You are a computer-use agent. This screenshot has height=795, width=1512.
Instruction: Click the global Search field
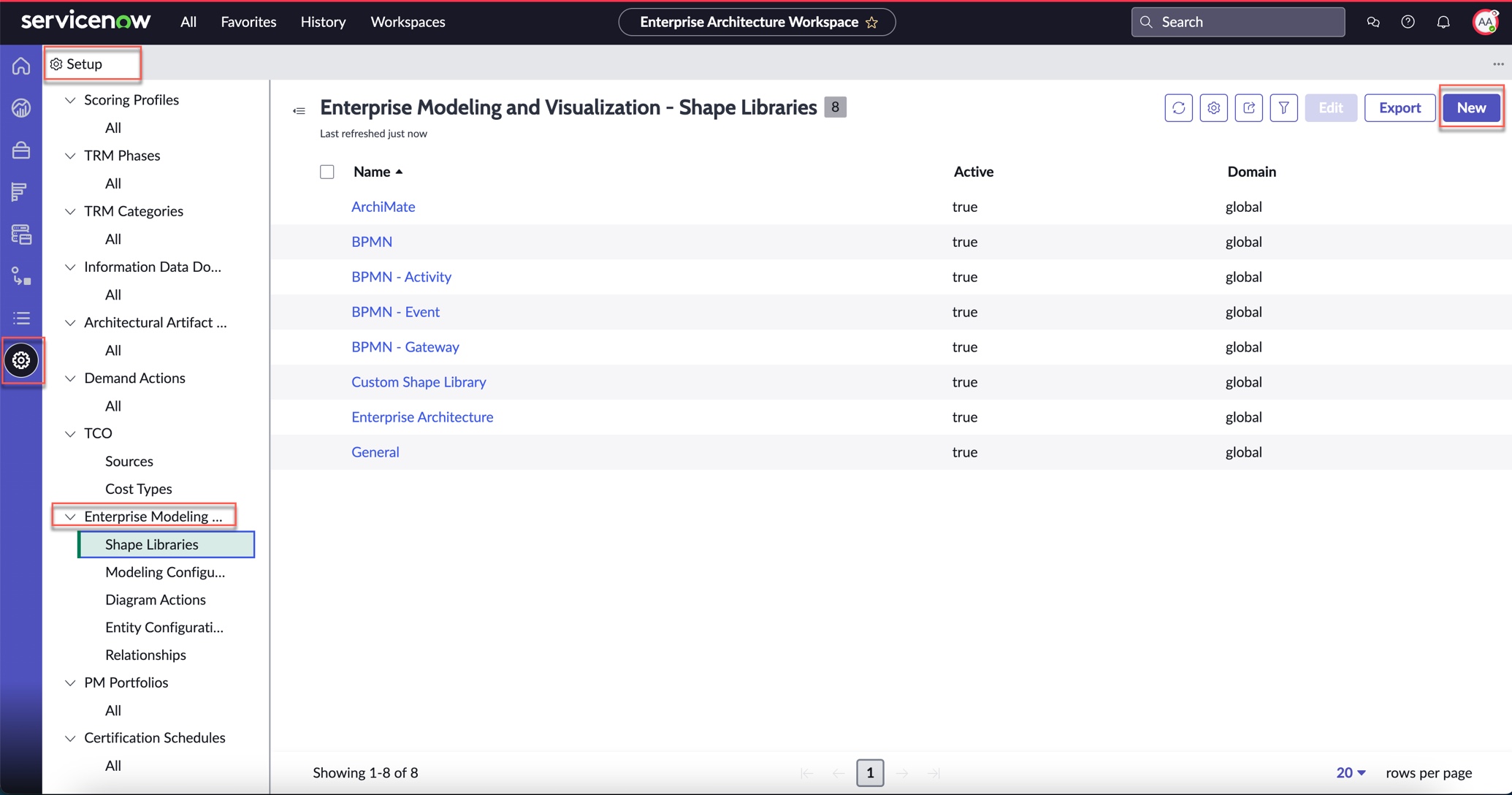(1238, 22)
